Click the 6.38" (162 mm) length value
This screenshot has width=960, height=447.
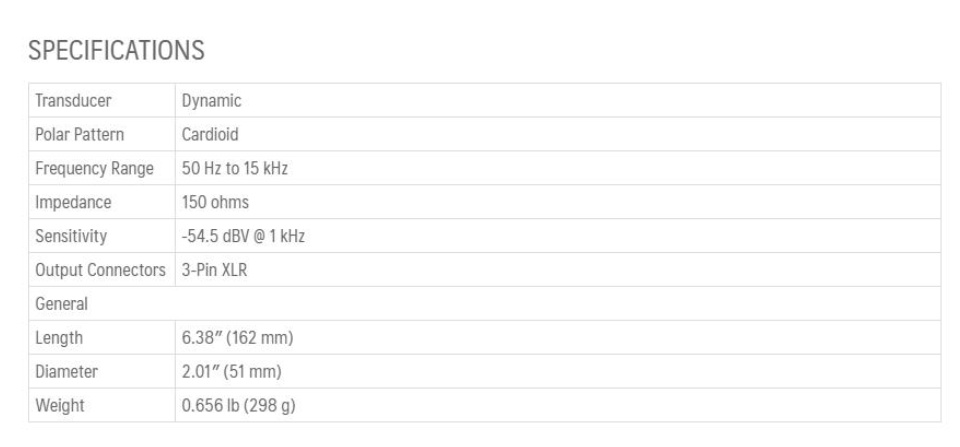(x=238, y=337)
